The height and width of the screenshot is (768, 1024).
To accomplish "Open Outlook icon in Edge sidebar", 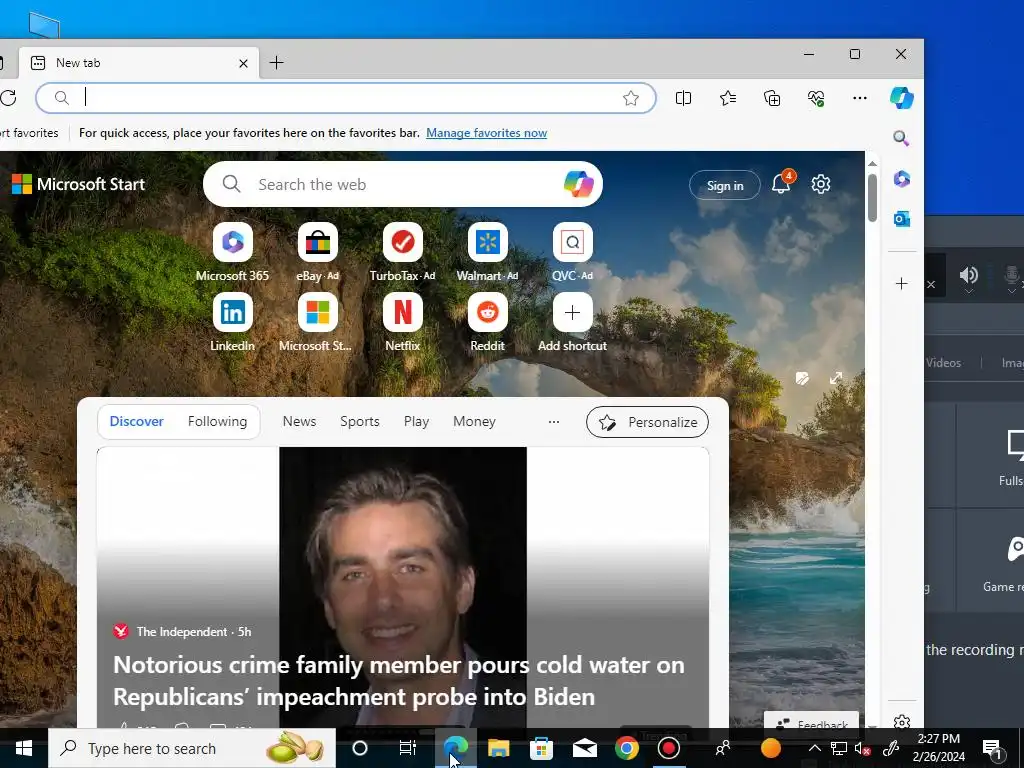I will [x=902, y=219].
